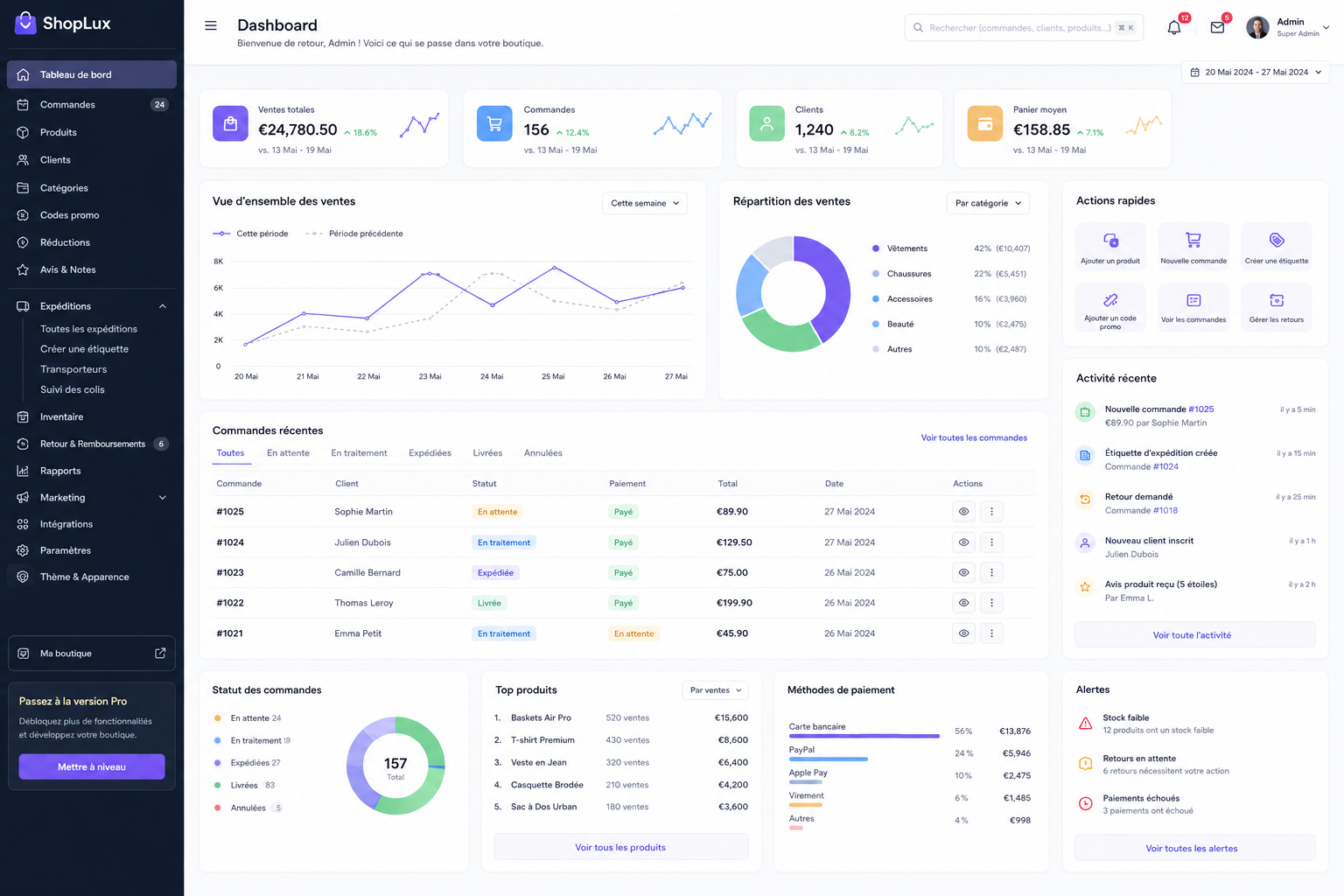
Task: Toggle the hamburger sidebar menu icon
Action: click(x=211, y=25)
